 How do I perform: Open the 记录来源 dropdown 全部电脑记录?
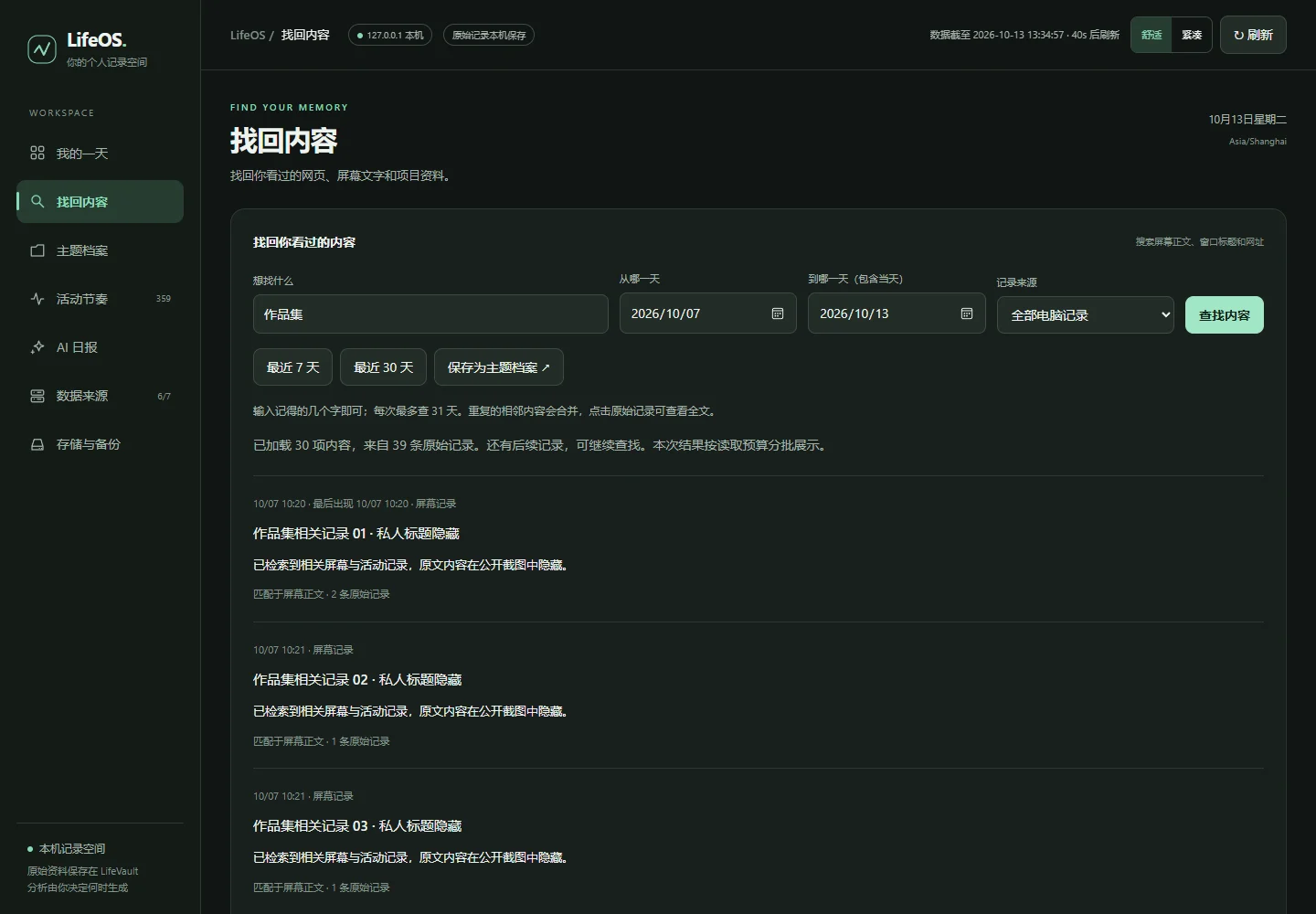tap(1086, 315)
